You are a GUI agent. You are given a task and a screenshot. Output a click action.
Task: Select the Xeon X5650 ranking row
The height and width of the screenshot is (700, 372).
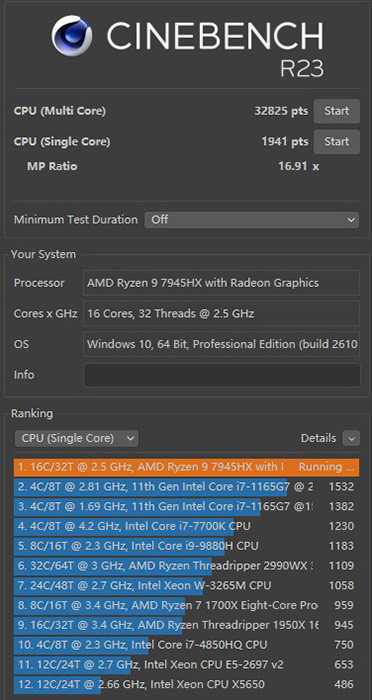coord(186,684)
